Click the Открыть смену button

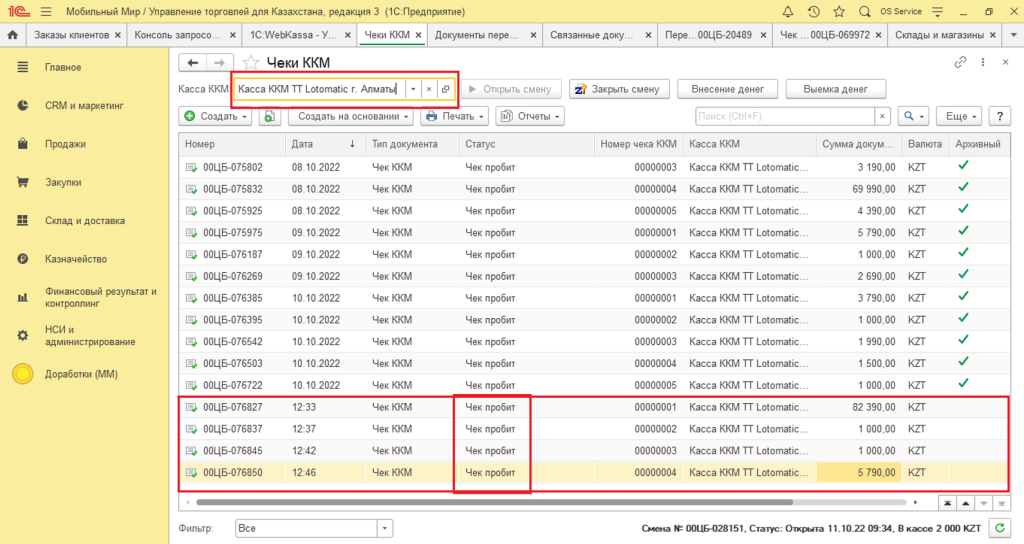[511, 89]
